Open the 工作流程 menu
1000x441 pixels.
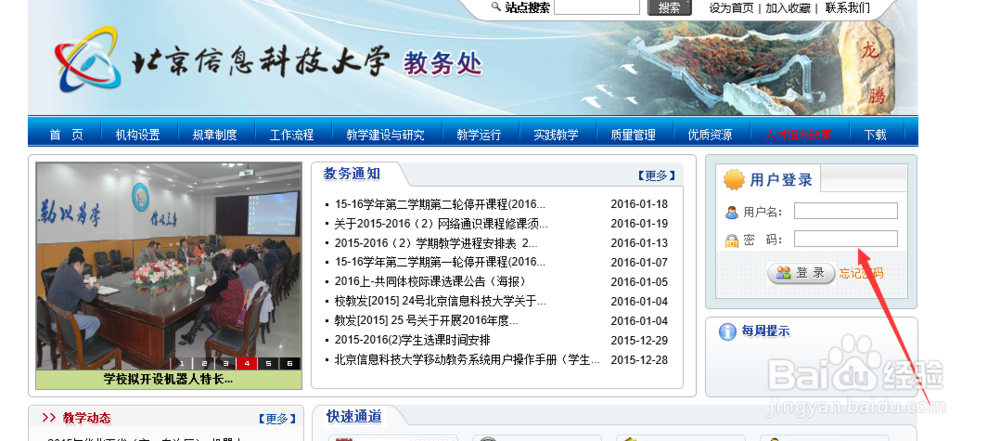pos(291,135)
